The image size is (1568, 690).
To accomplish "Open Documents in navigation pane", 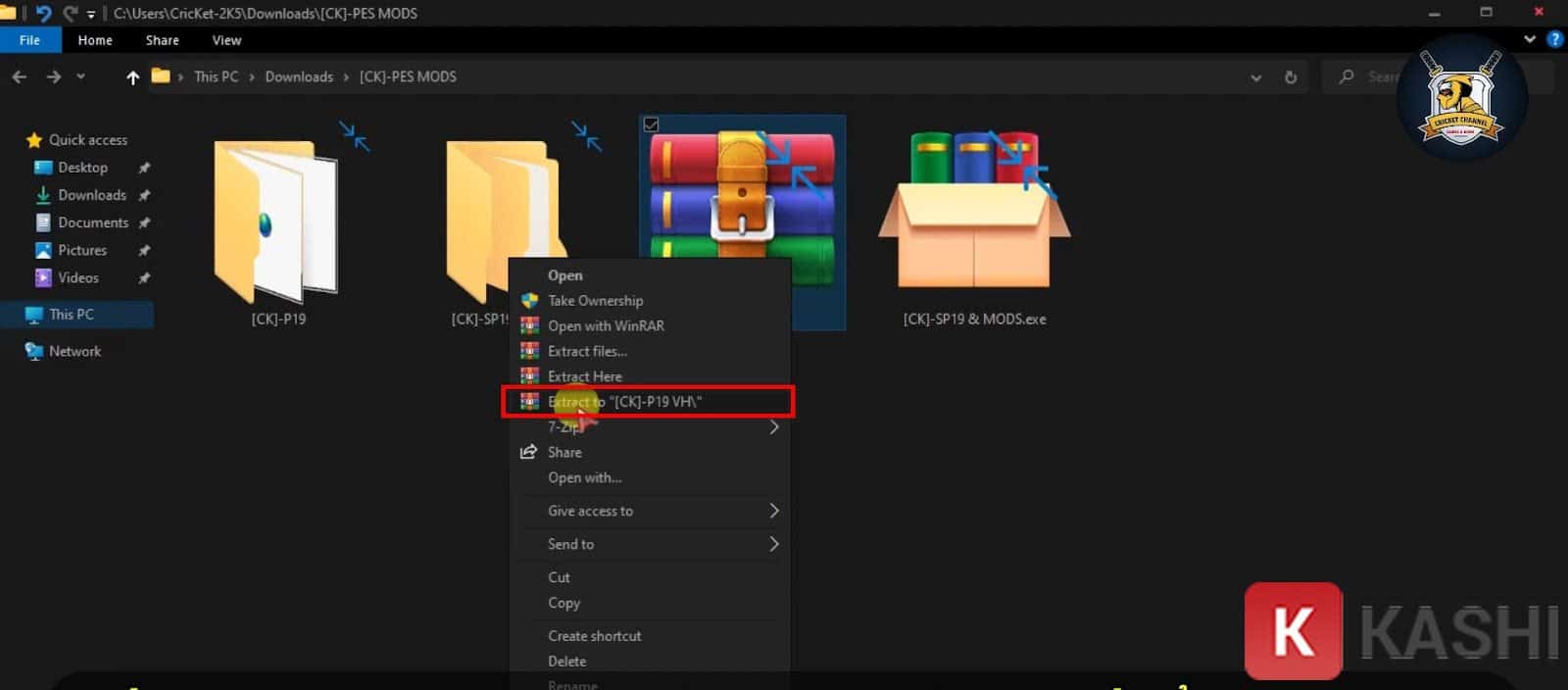I will 93,222.
